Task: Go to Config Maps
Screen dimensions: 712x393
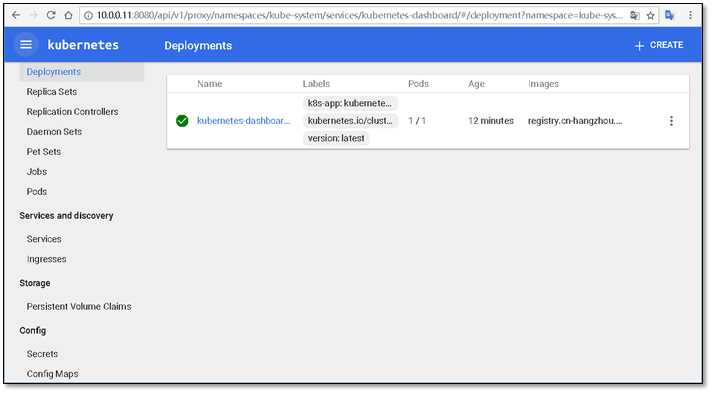Action: tap(52, 374)
